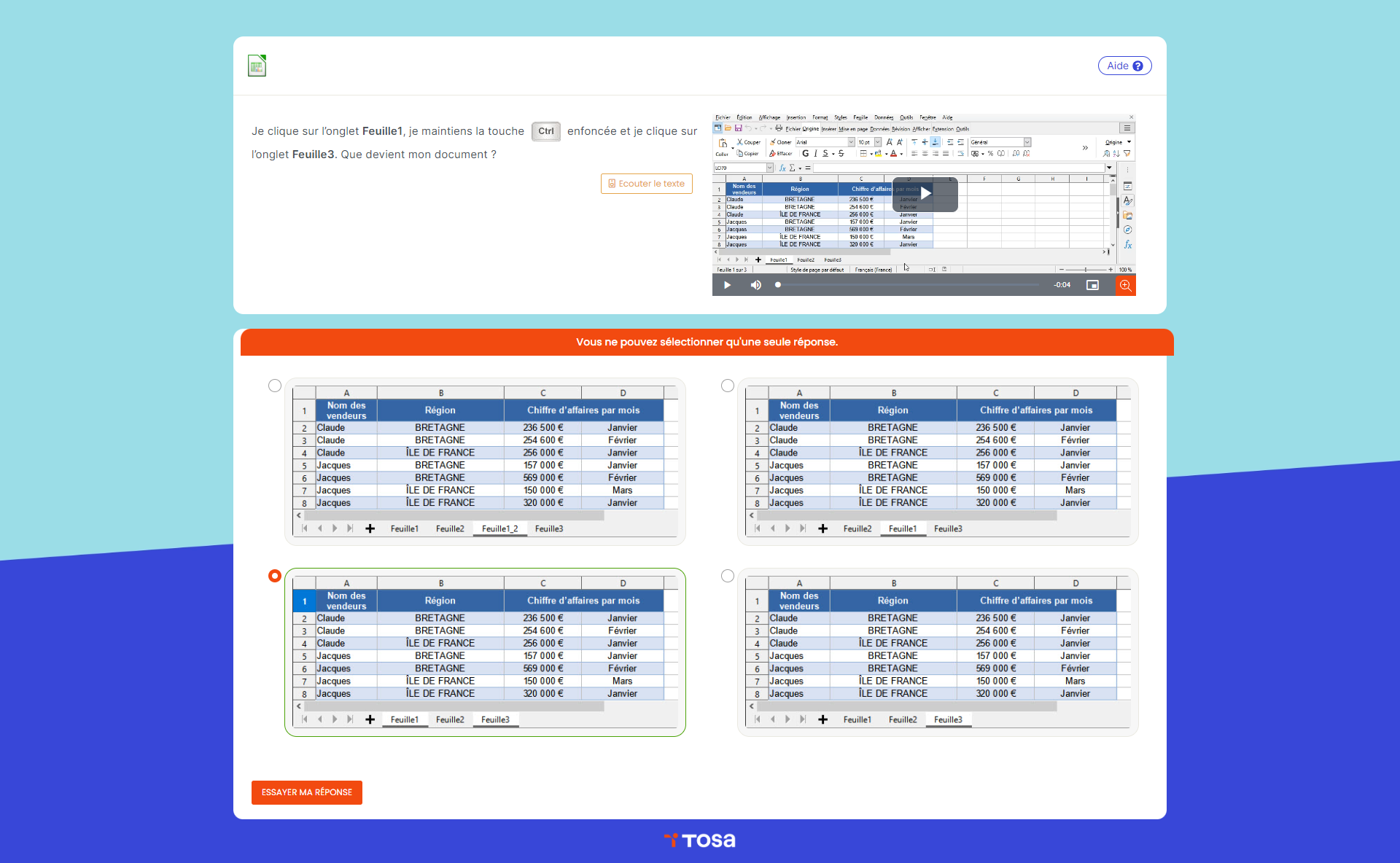Click large play overlay on video center

pyautogui.click(x=925, y=193)
